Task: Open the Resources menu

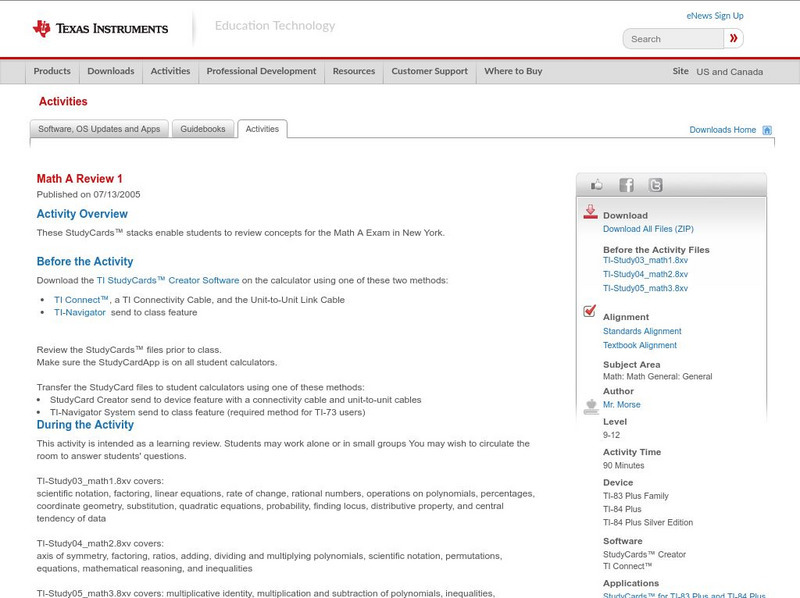Action: [354, 71]
